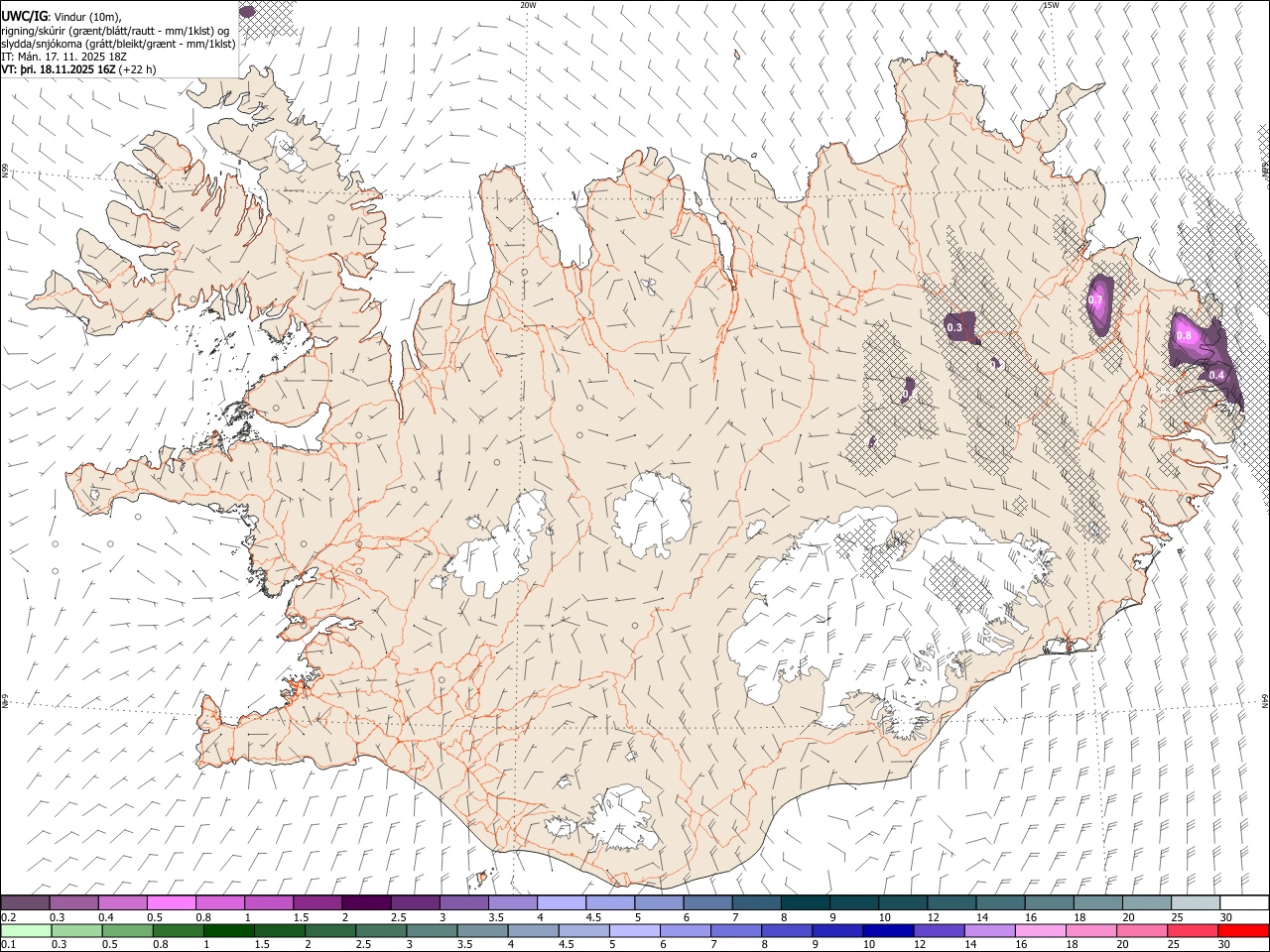Click the white Hofsjökull glacier in central Iceland
Viewport: 1270px width, 952px height.
pyautogui.click(x=652, y=516)
